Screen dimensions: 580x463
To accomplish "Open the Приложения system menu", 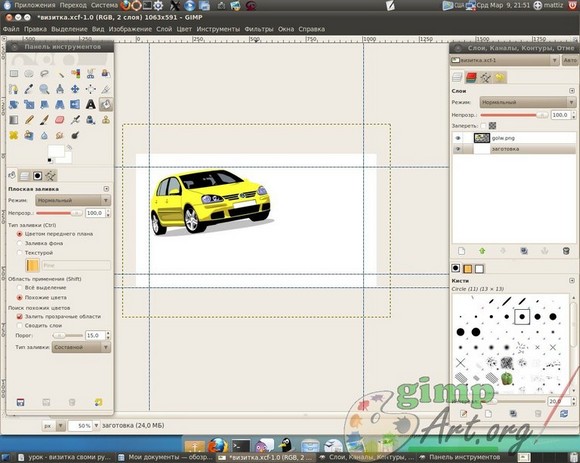I will pyautogui.click(x=34, y=5).
